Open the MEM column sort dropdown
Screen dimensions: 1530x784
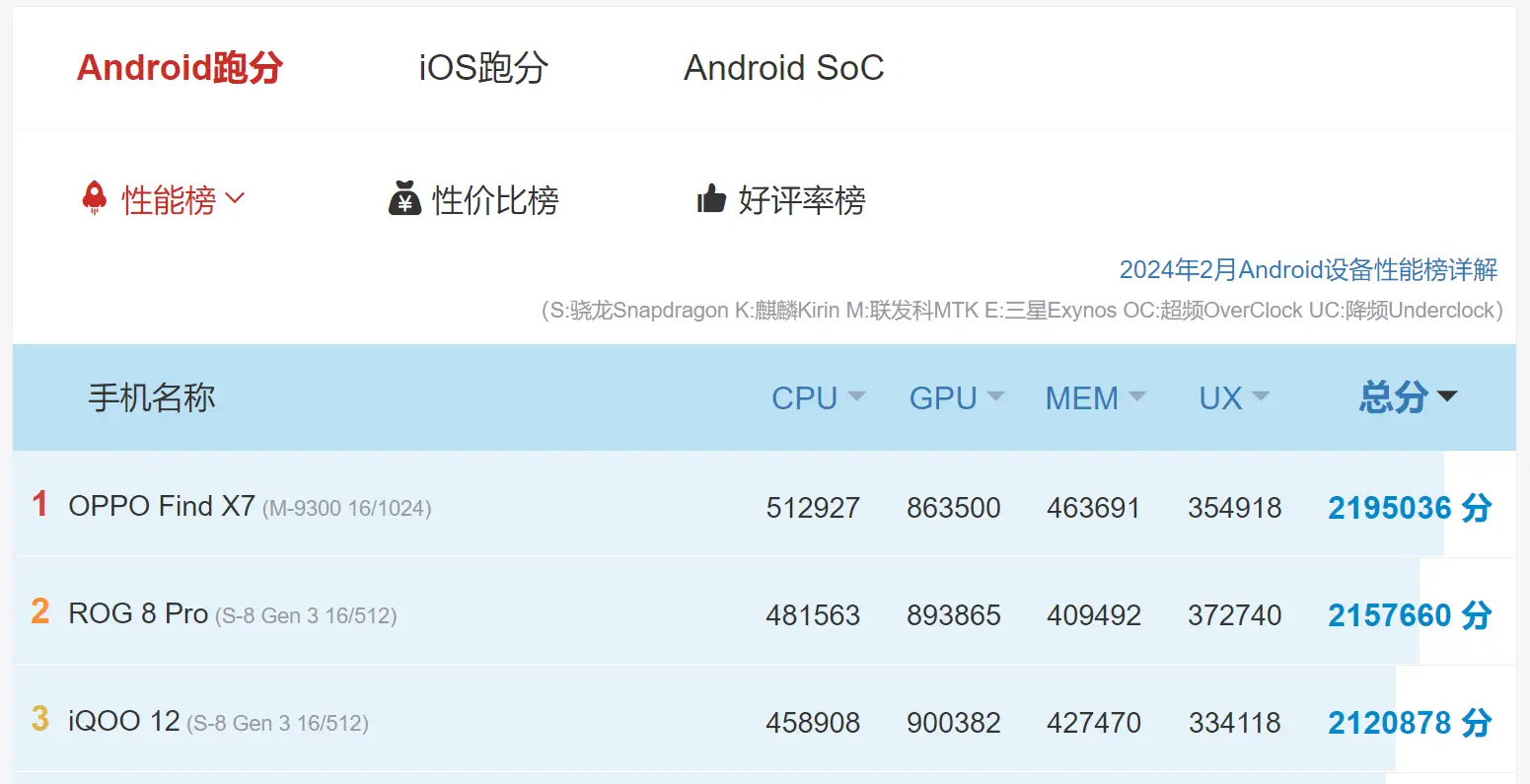(1139, 397)
